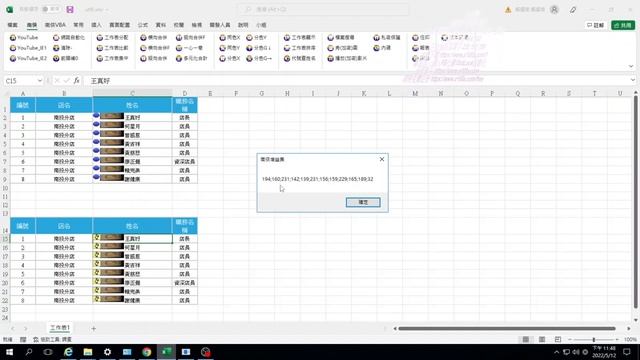This screenshot has height=360, width=640.
Task: Run the YouTube_02 macro button
Action: [28, 58]
